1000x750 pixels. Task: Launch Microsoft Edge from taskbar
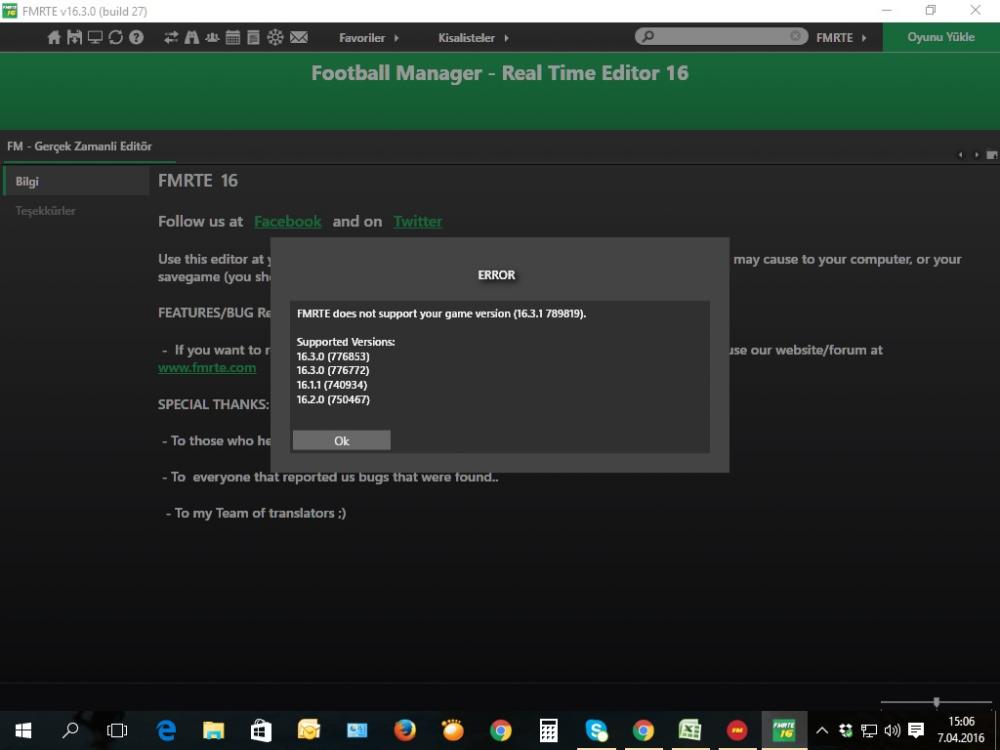[166, 730]
